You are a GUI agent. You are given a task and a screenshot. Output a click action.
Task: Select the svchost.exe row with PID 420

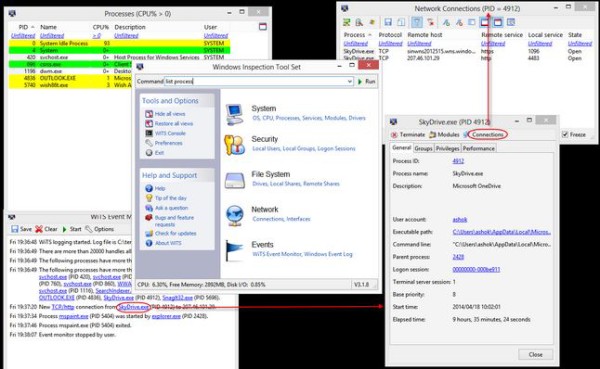119,57
